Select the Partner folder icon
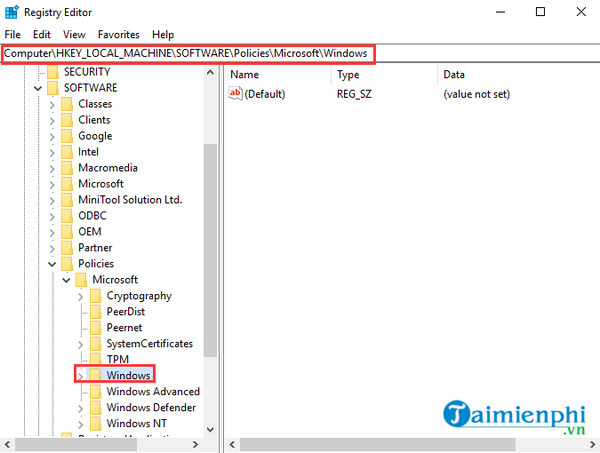The image size is (600, 453). tap(67, 248)
